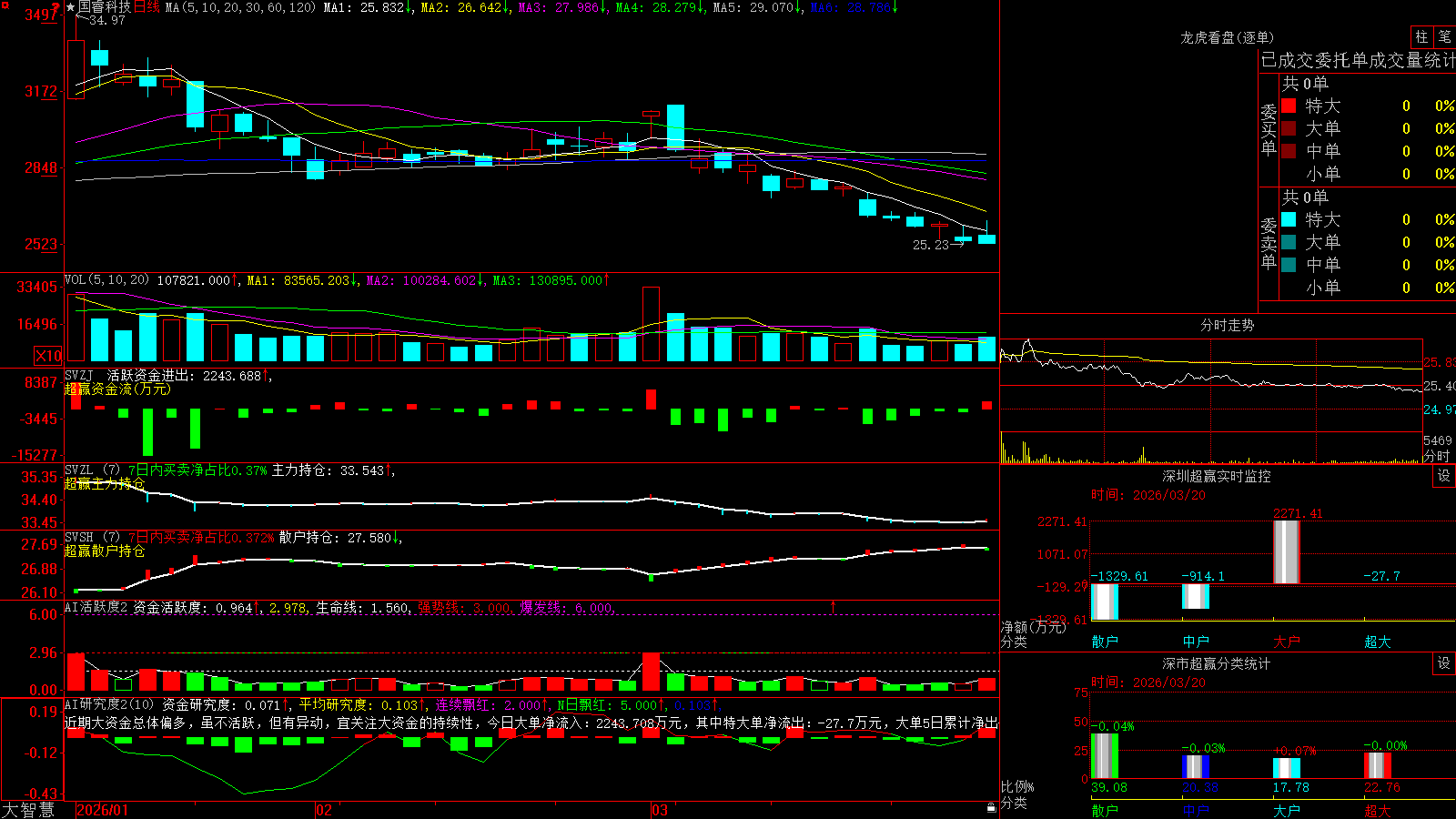
Task: Click the cyan 特大 sell-order color square
Action: pyautogui.click(x=1289, y=219)
